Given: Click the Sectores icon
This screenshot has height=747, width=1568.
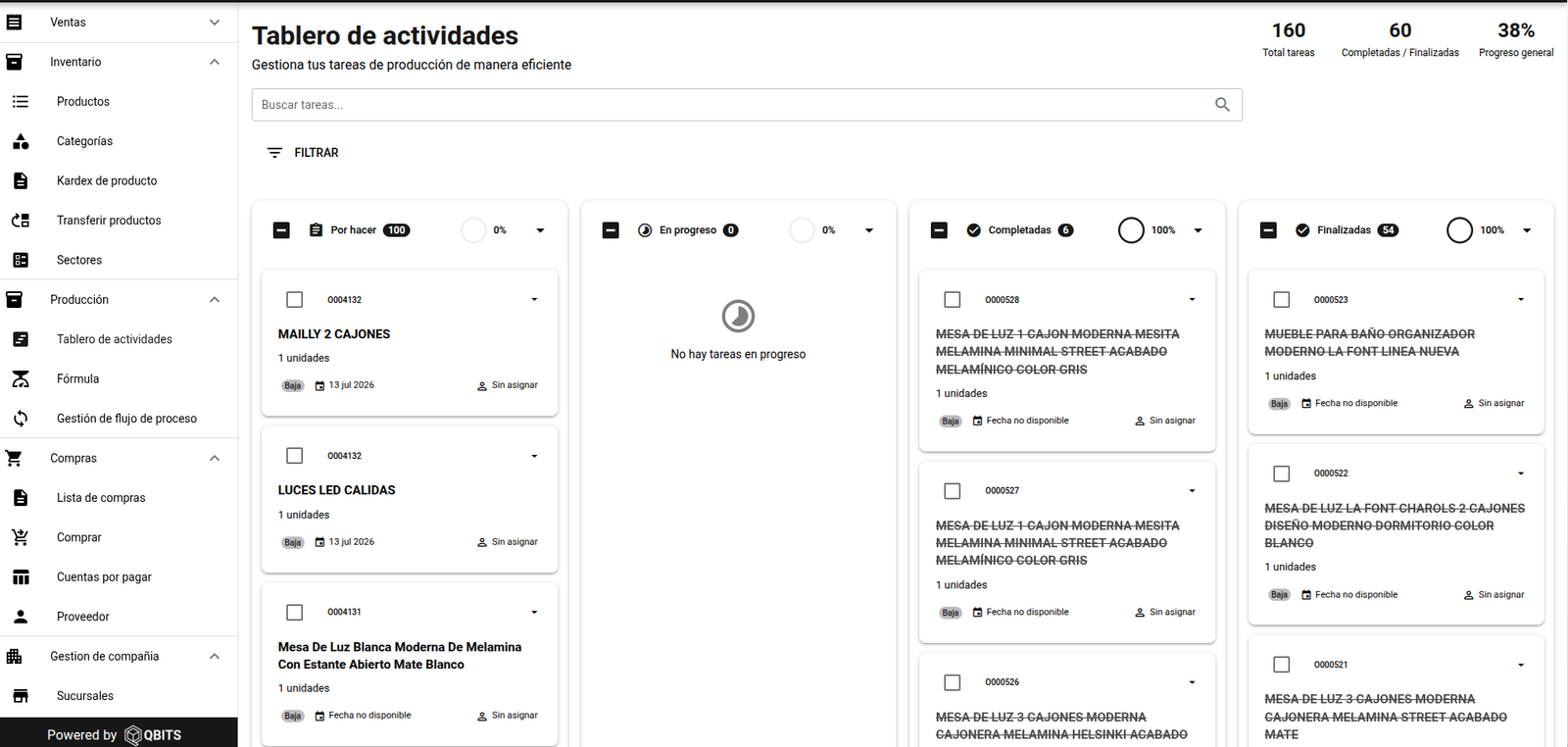Looking at the screenshot, I should pos(21,260).
